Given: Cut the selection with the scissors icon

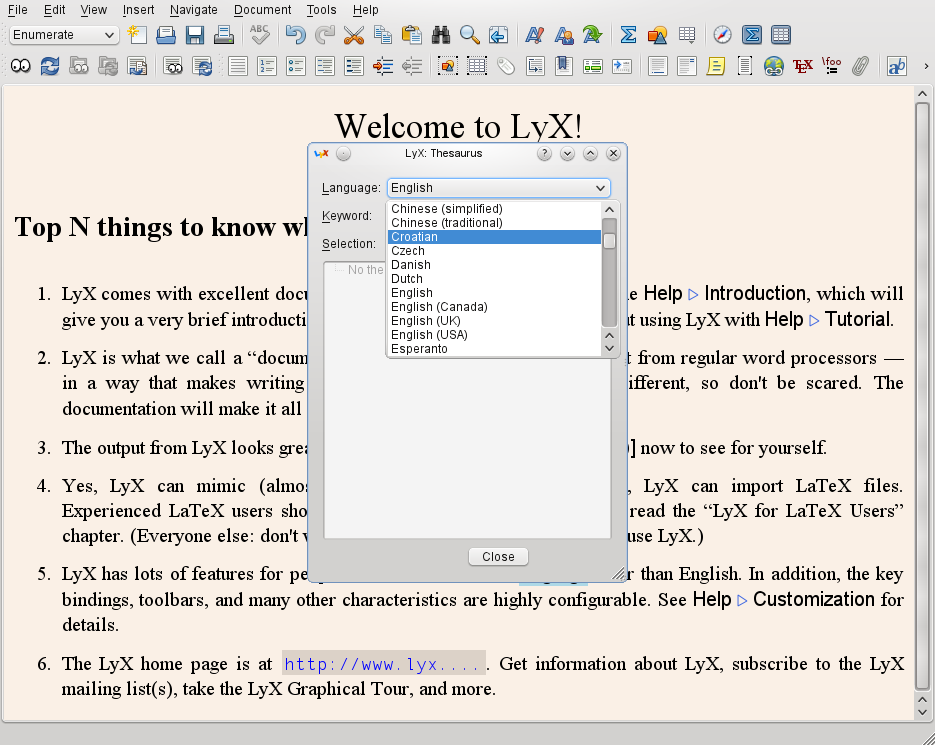Looking at the screenshot, I should pos(352,34).
